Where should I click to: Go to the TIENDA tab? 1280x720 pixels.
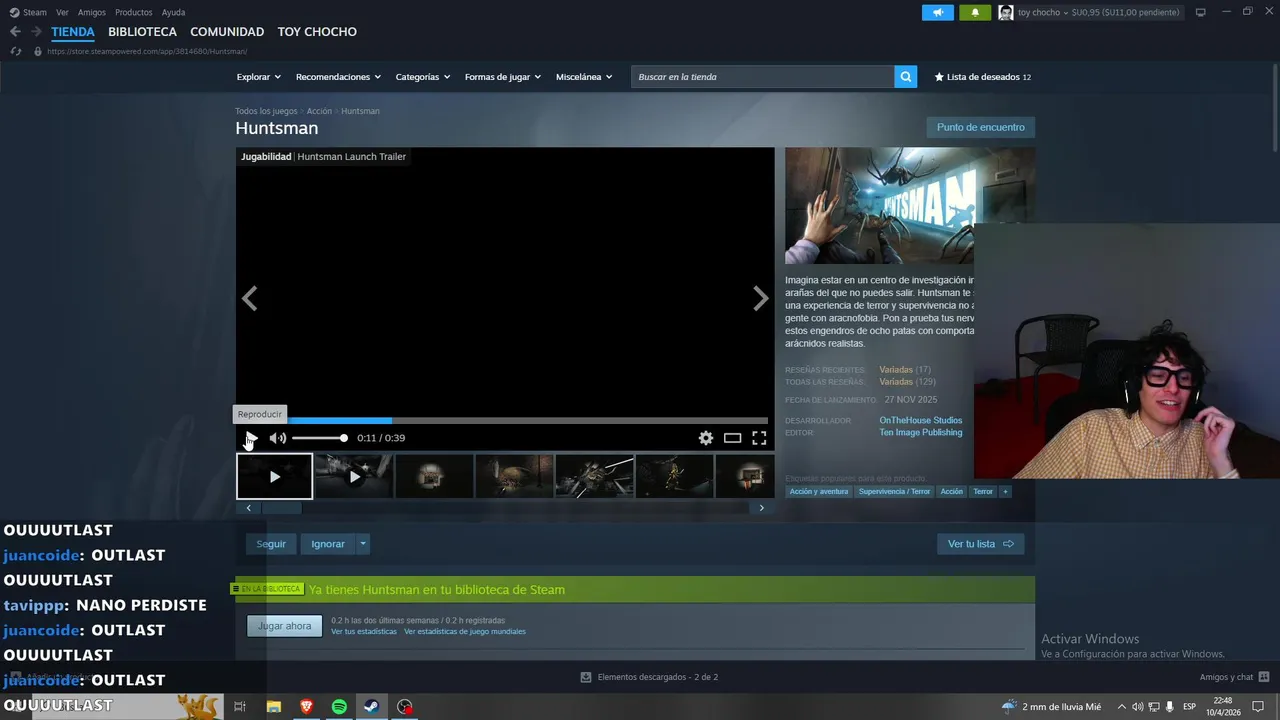coord(73,32)
